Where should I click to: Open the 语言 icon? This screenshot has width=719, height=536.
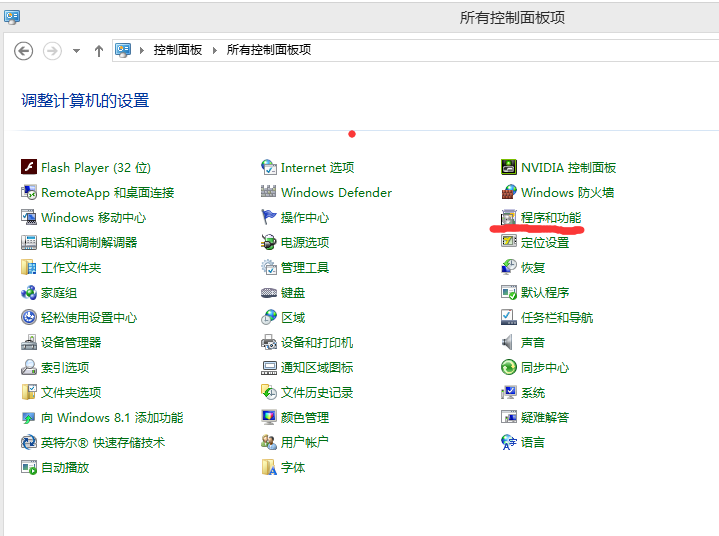[x=509, y=442]
